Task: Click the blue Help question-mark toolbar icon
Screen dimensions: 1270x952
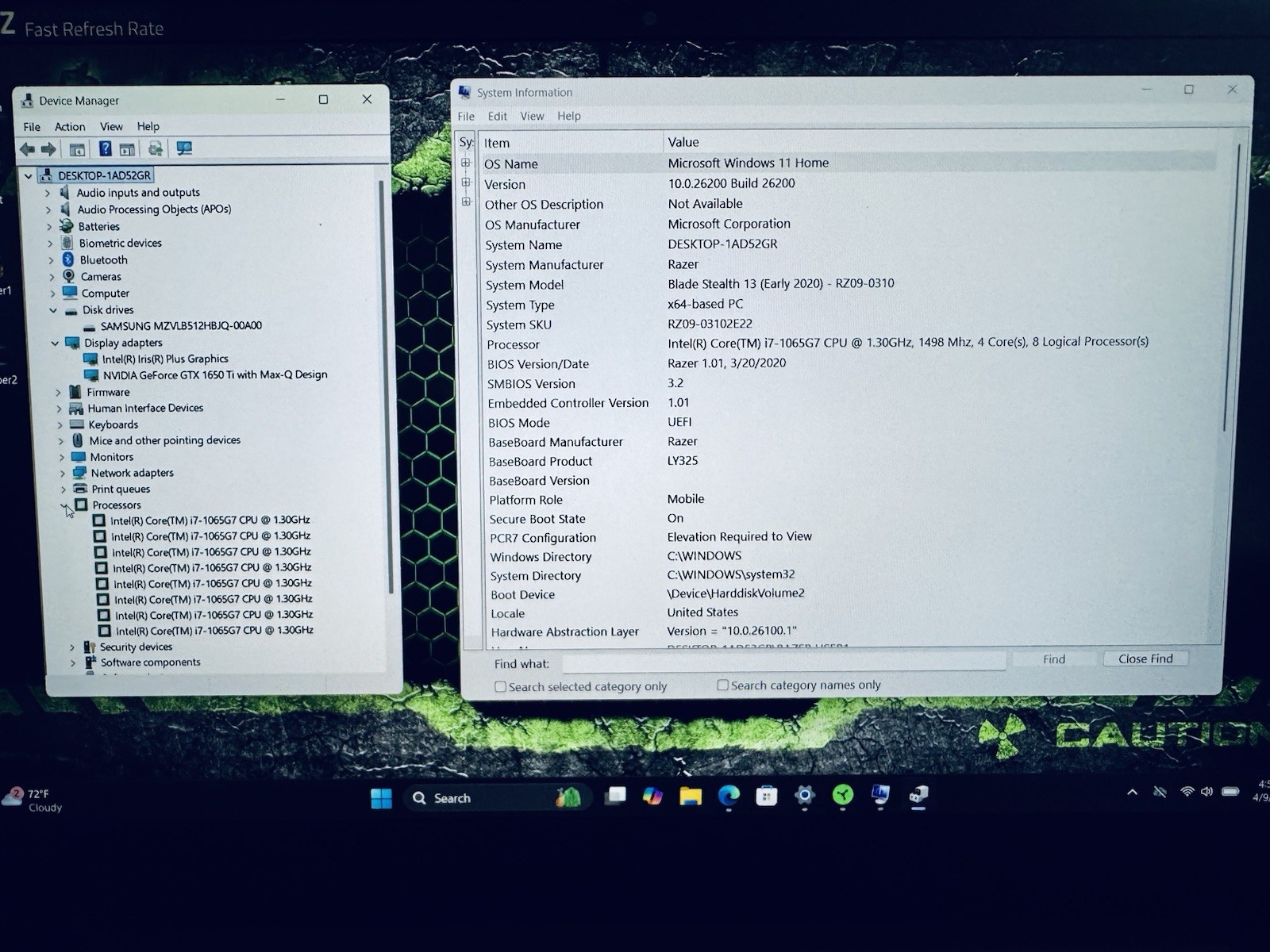Action: click(105, 148)
